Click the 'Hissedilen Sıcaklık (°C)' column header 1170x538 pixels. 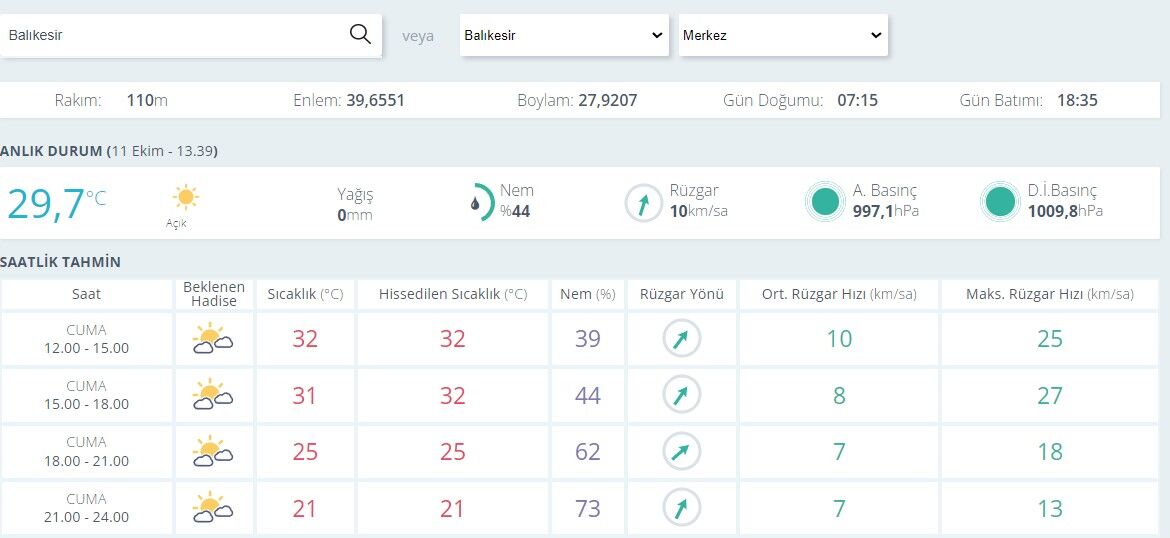pos(453,294)
